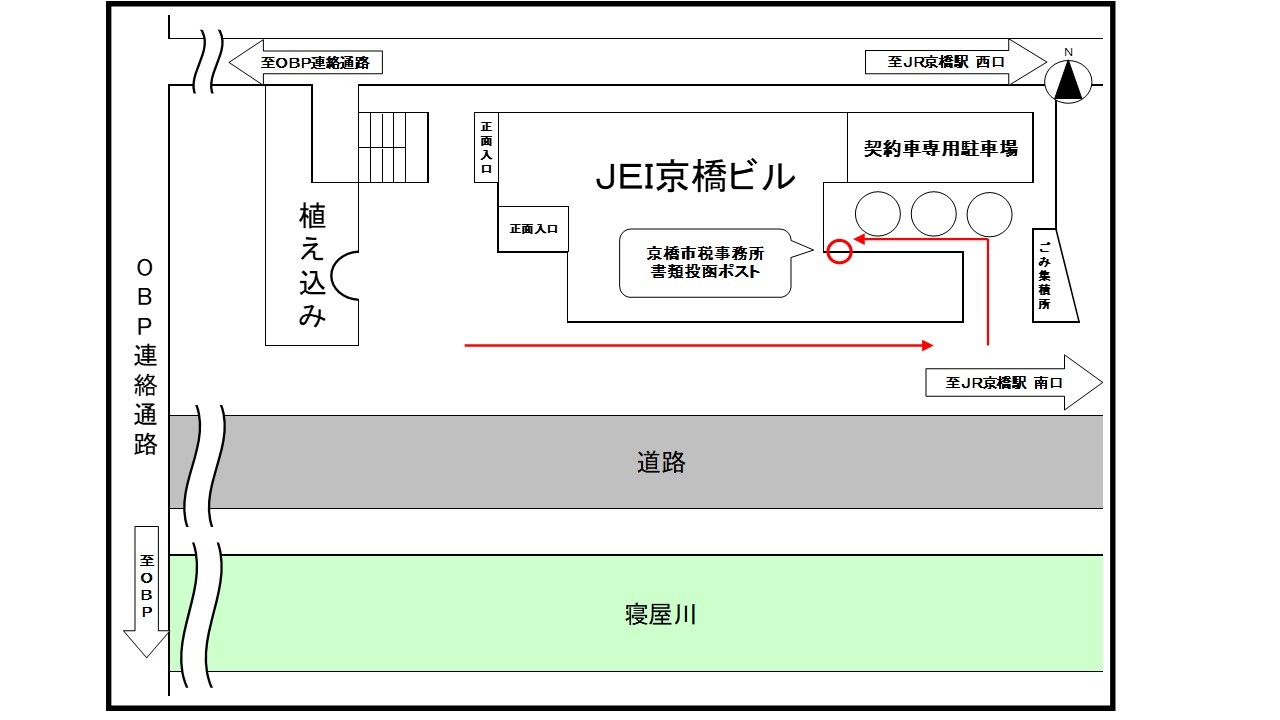Click the semicircle notch on 植え込み
The image size is (1280, 720).
(x=347, y=274)
